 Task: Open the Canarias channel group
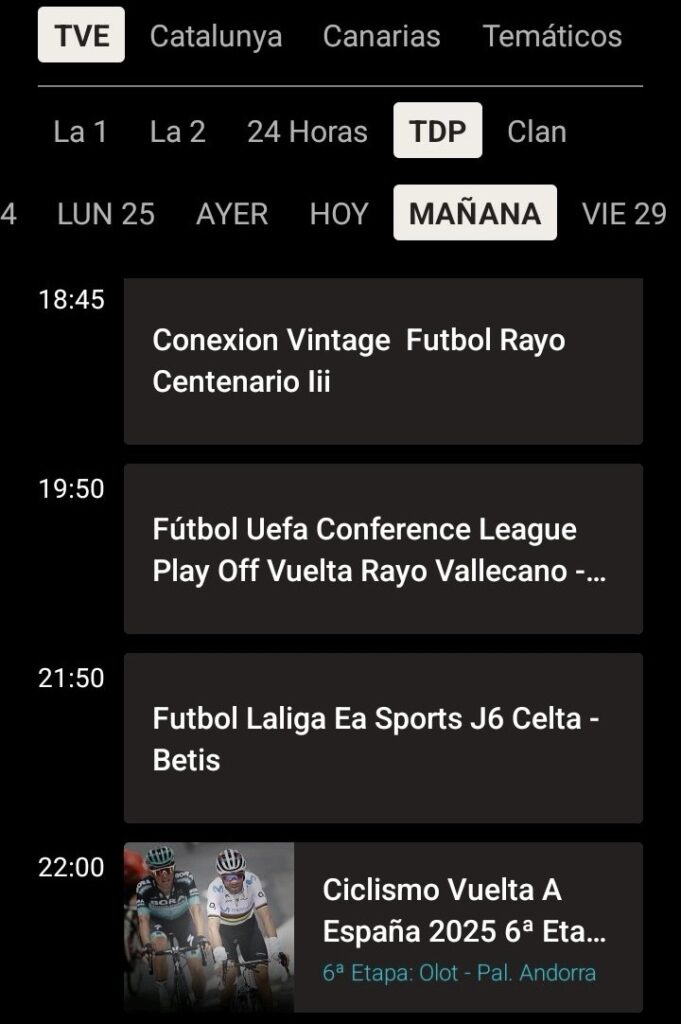point(381,37)
